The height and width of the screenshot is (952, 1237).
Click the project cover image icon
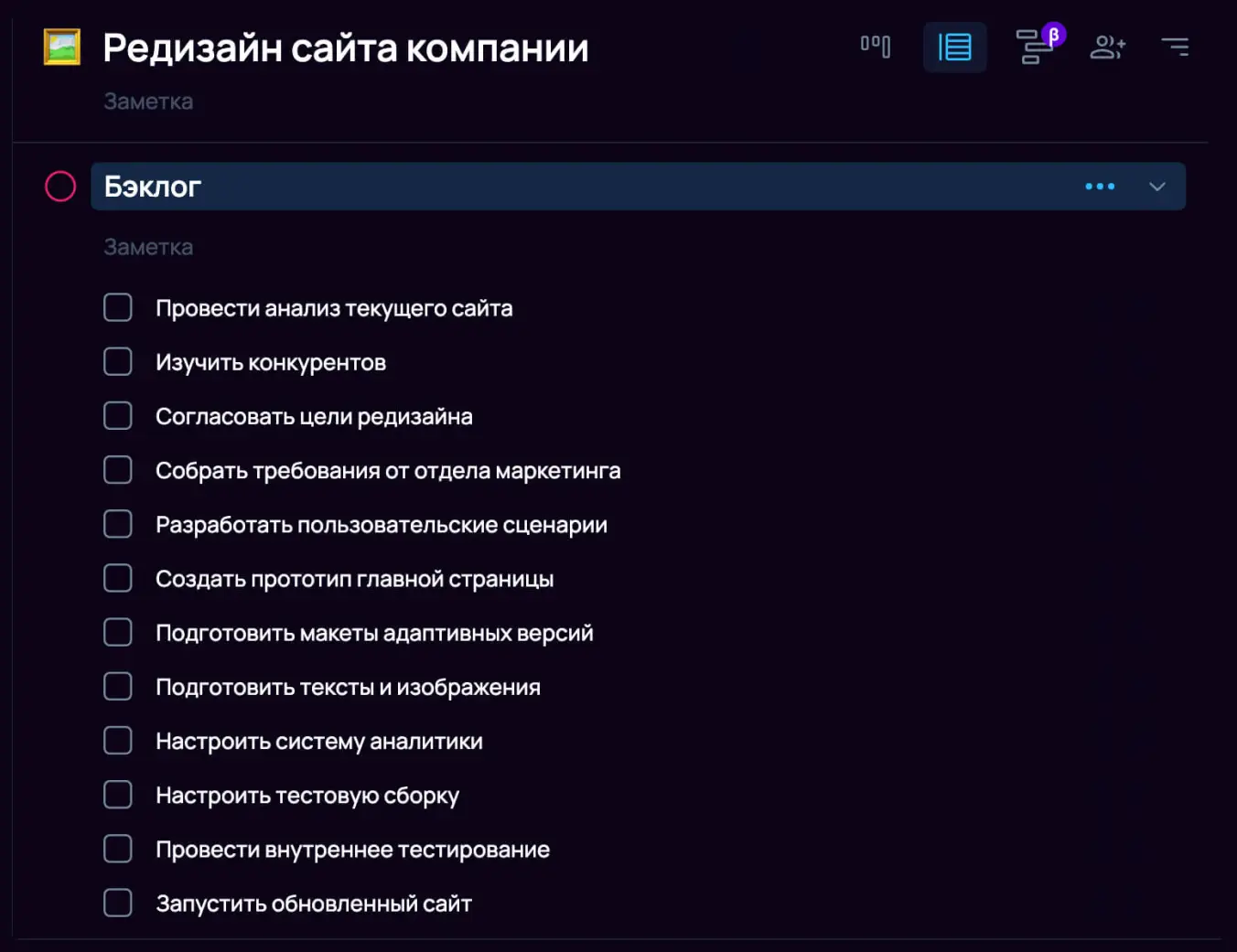point(60,46)
